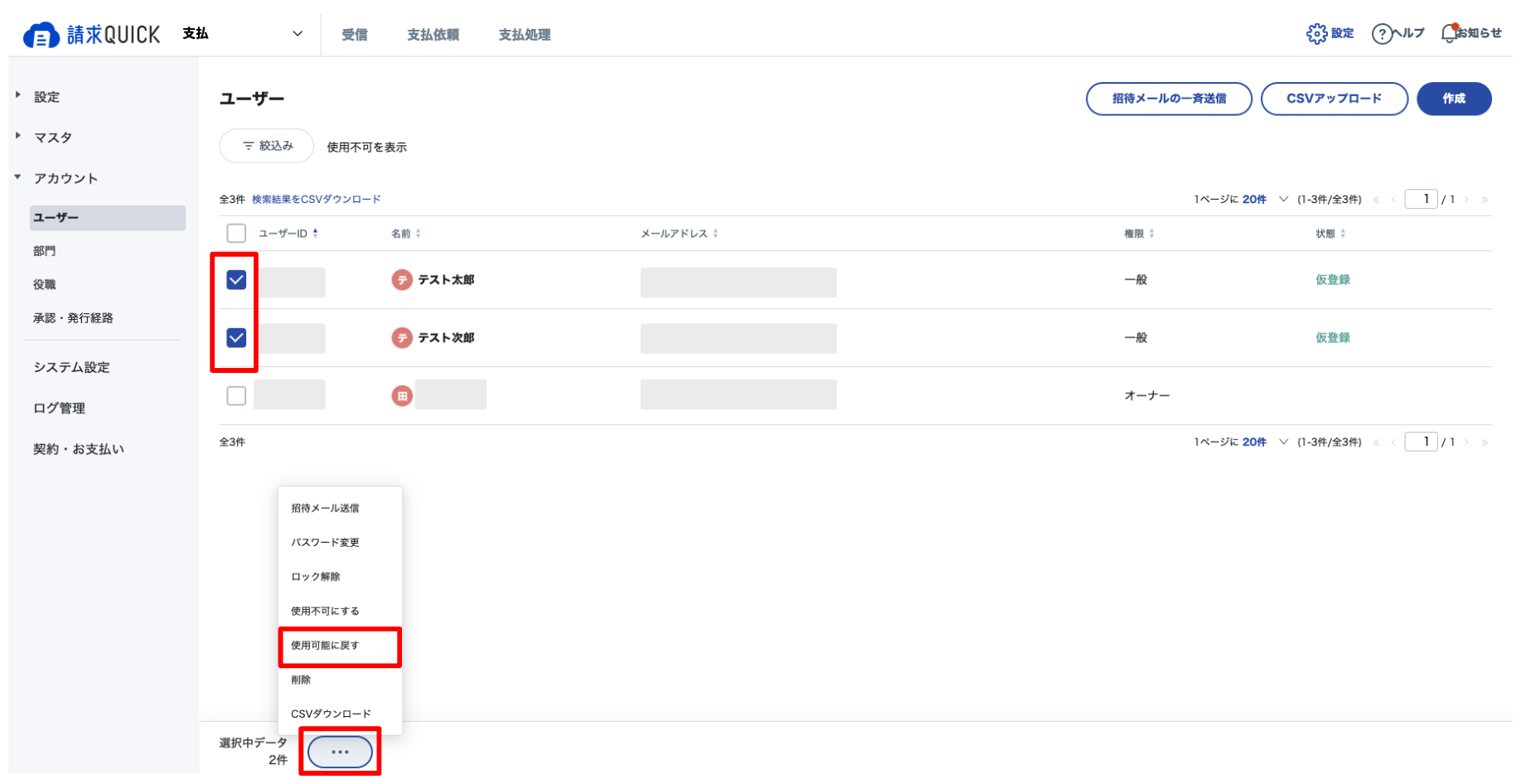Go to next page in top pagination
Image resolution: width=1521 pixels, height=784 pixels.
pos(1467,200)
